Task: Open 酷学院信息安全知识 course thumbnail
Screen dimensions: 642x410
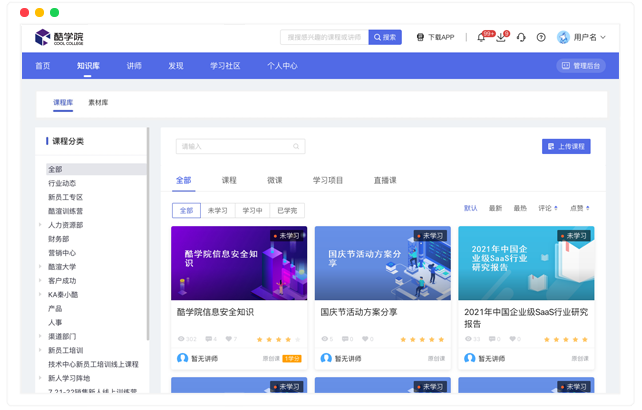Action: click(x=239, y=263)
